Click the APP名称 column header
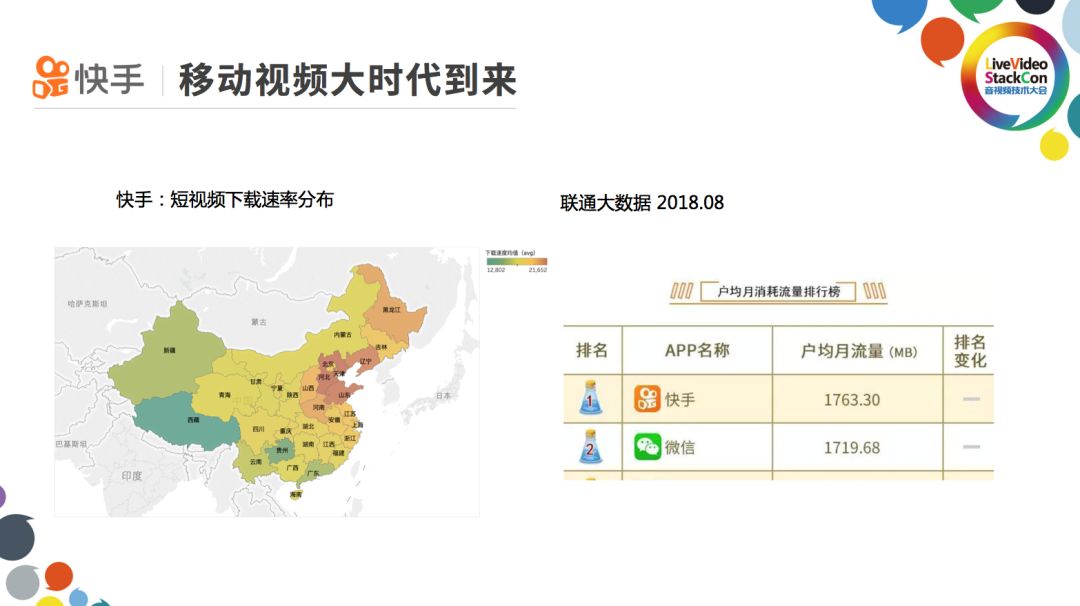 click(x=696, y=351)
